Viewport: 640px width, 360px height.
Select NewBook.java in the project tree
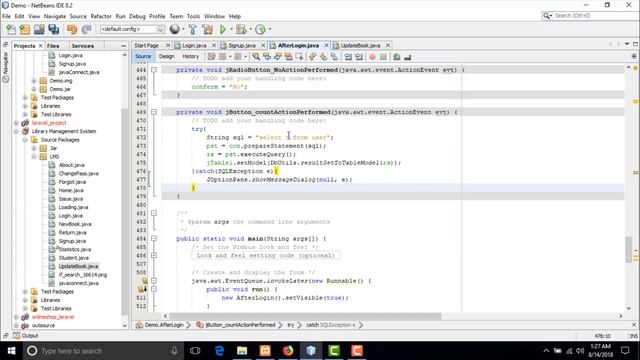click(75, 224)
